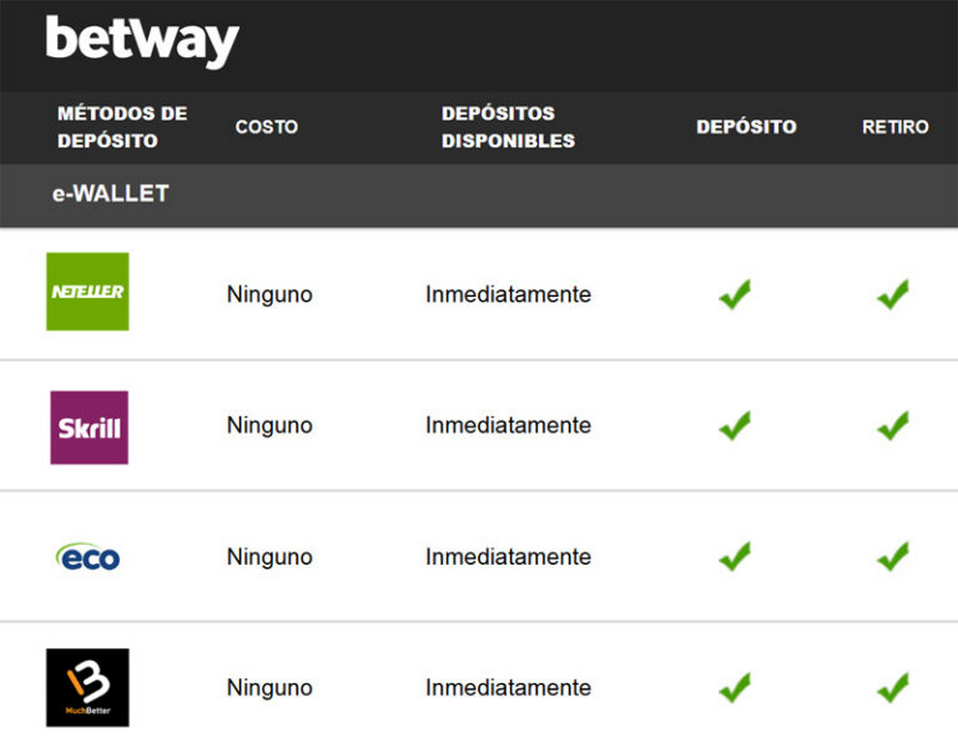Select the Skrill logo

coord(89,427)
